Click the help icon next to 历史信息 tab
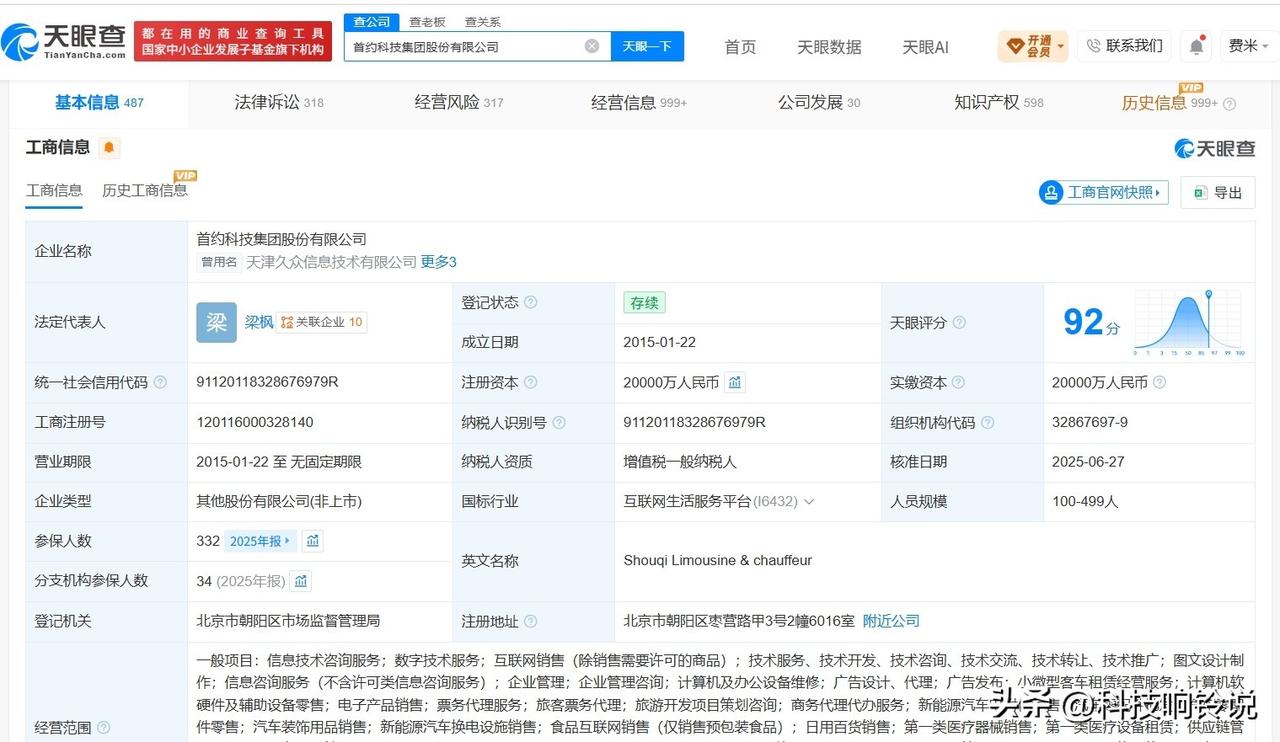The width and height of the screenshot is (1280, 742). [x=1230, y=104]
